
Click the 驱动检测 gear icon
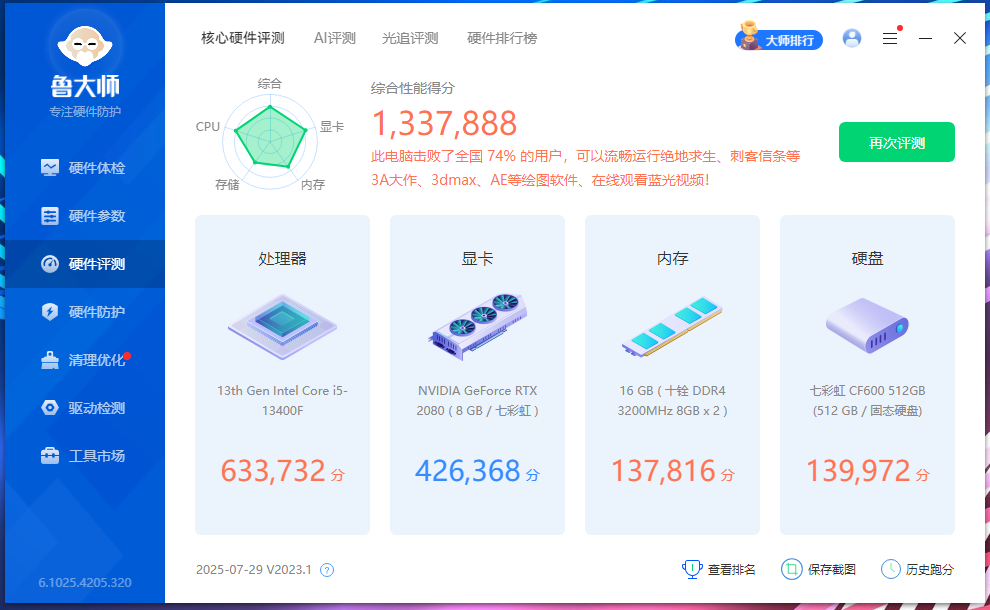pos(50,407)
